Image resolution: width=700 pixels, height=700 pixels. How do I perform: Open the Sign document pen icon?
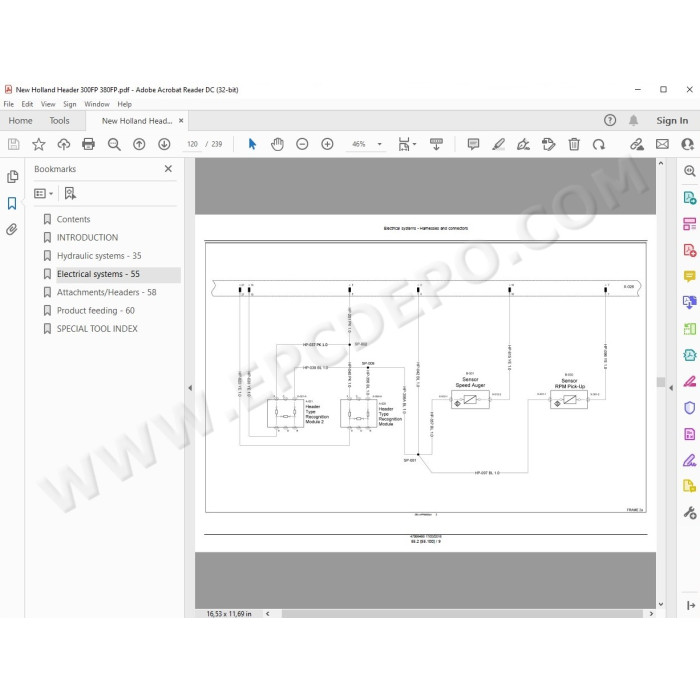pos(523,144)
